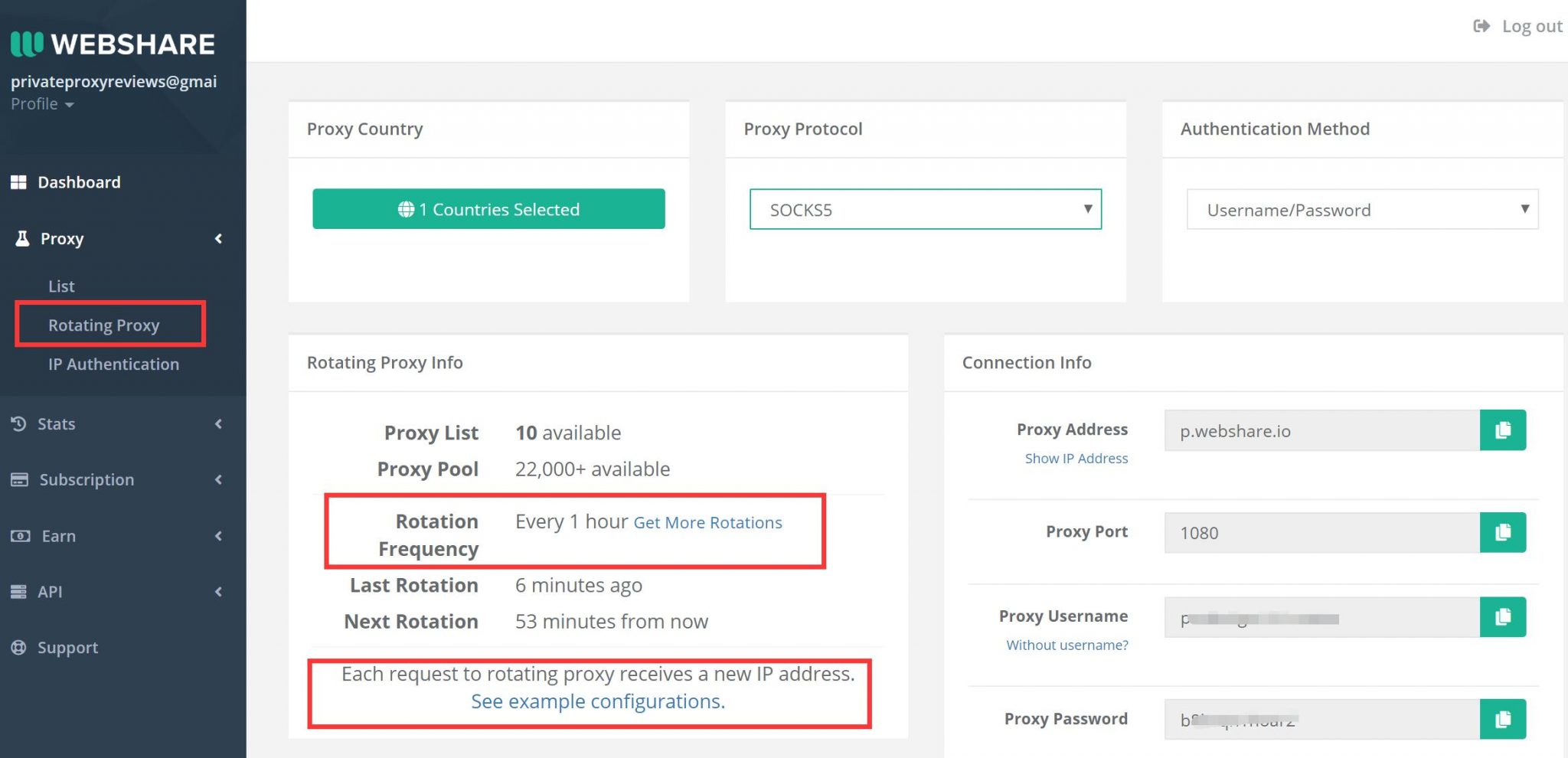Viewport: 1568px width, 758px height.
Task: Click the Get More Rotations link
Action: pyautogui.click(x=708, y=522)
